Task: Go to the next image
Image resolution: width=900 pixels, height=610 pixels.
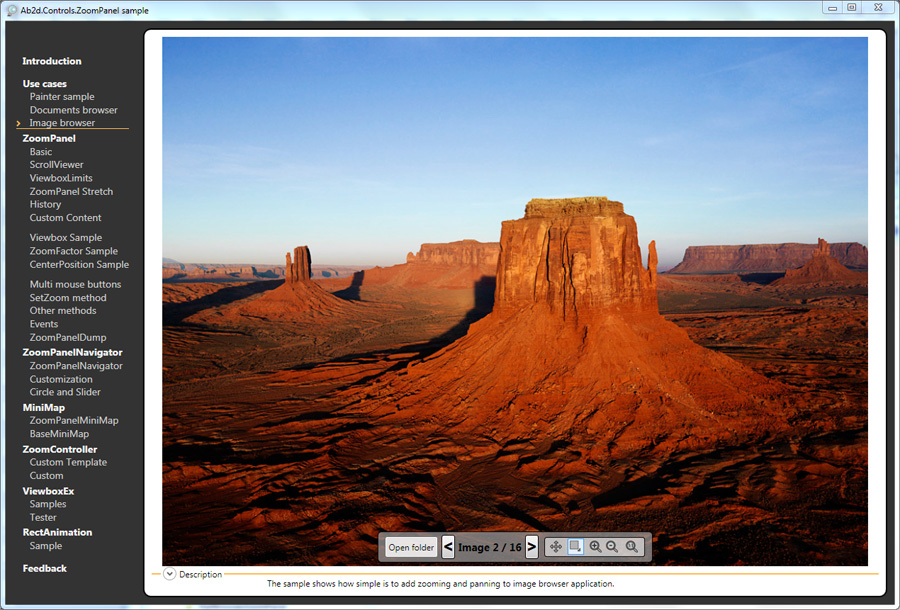Action: (532, 547)
